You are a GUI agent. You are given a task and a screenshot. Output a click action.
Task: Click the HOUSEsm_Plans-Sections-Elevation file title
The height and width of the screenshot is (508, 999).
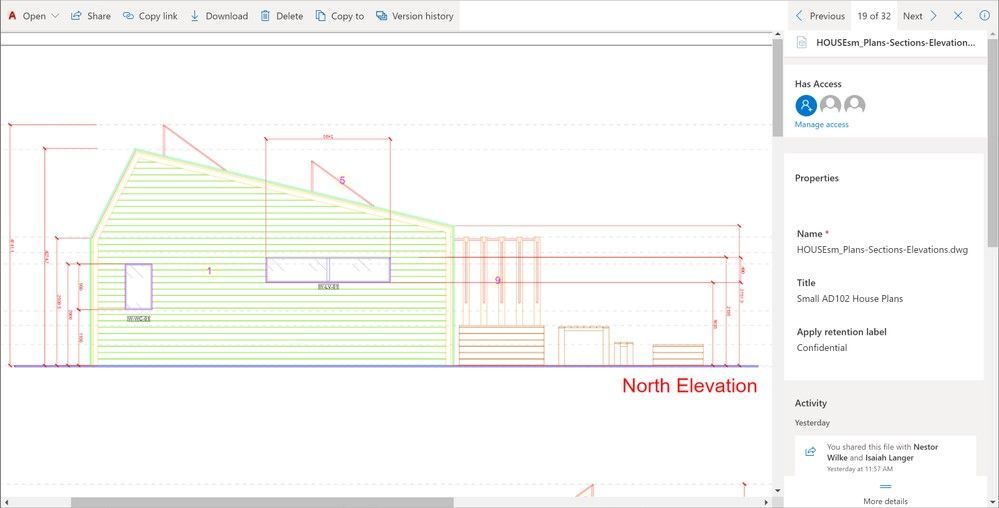coord(895,43)
